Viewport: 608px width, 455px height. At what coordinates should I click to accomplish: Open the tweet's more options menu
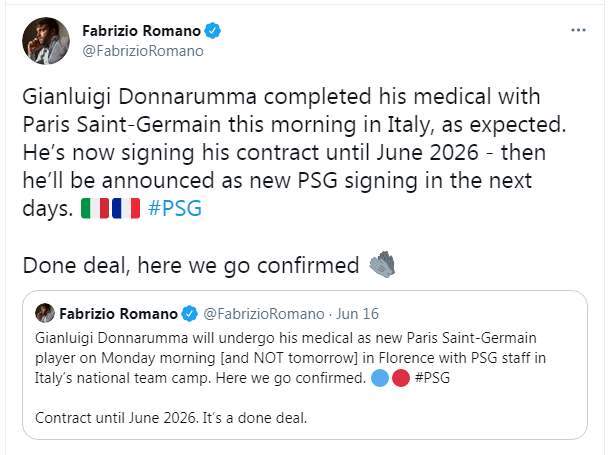click(x=578, y=31)
